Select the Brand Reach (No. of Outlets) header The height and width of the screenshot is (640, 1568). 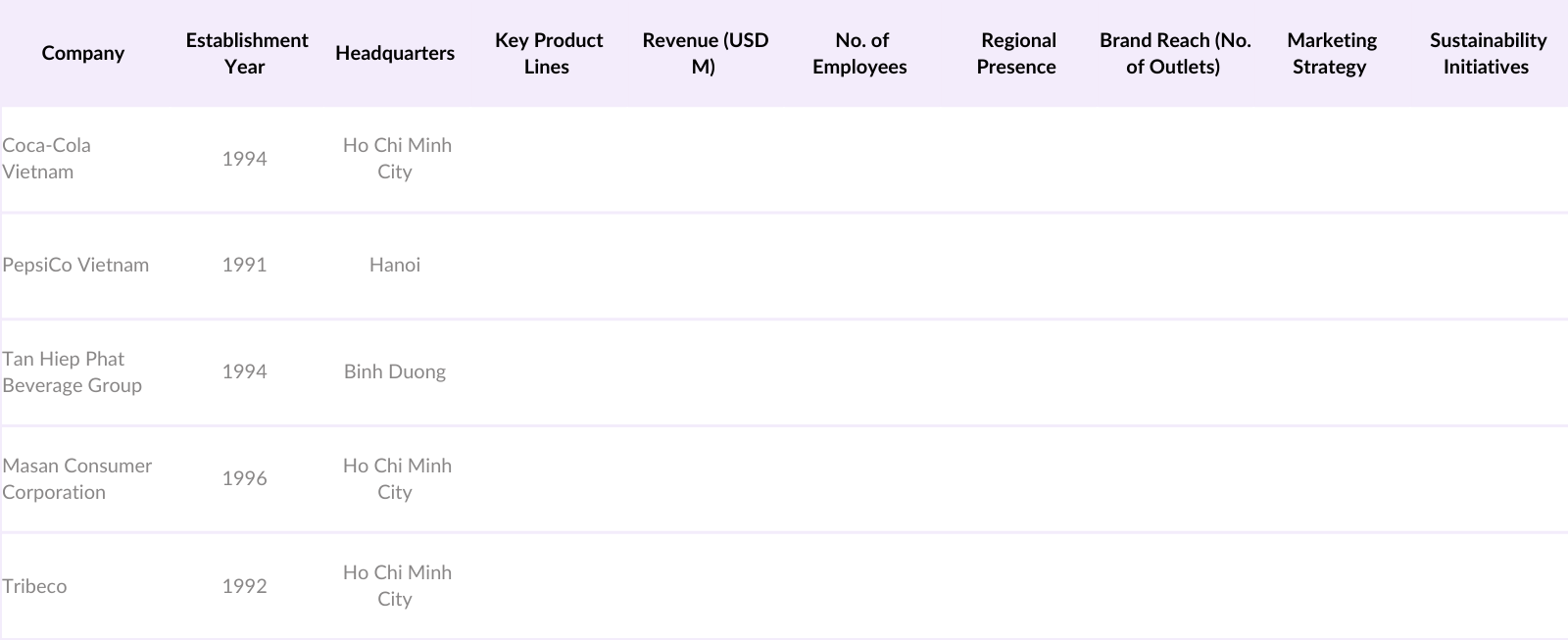point(1174,53)
